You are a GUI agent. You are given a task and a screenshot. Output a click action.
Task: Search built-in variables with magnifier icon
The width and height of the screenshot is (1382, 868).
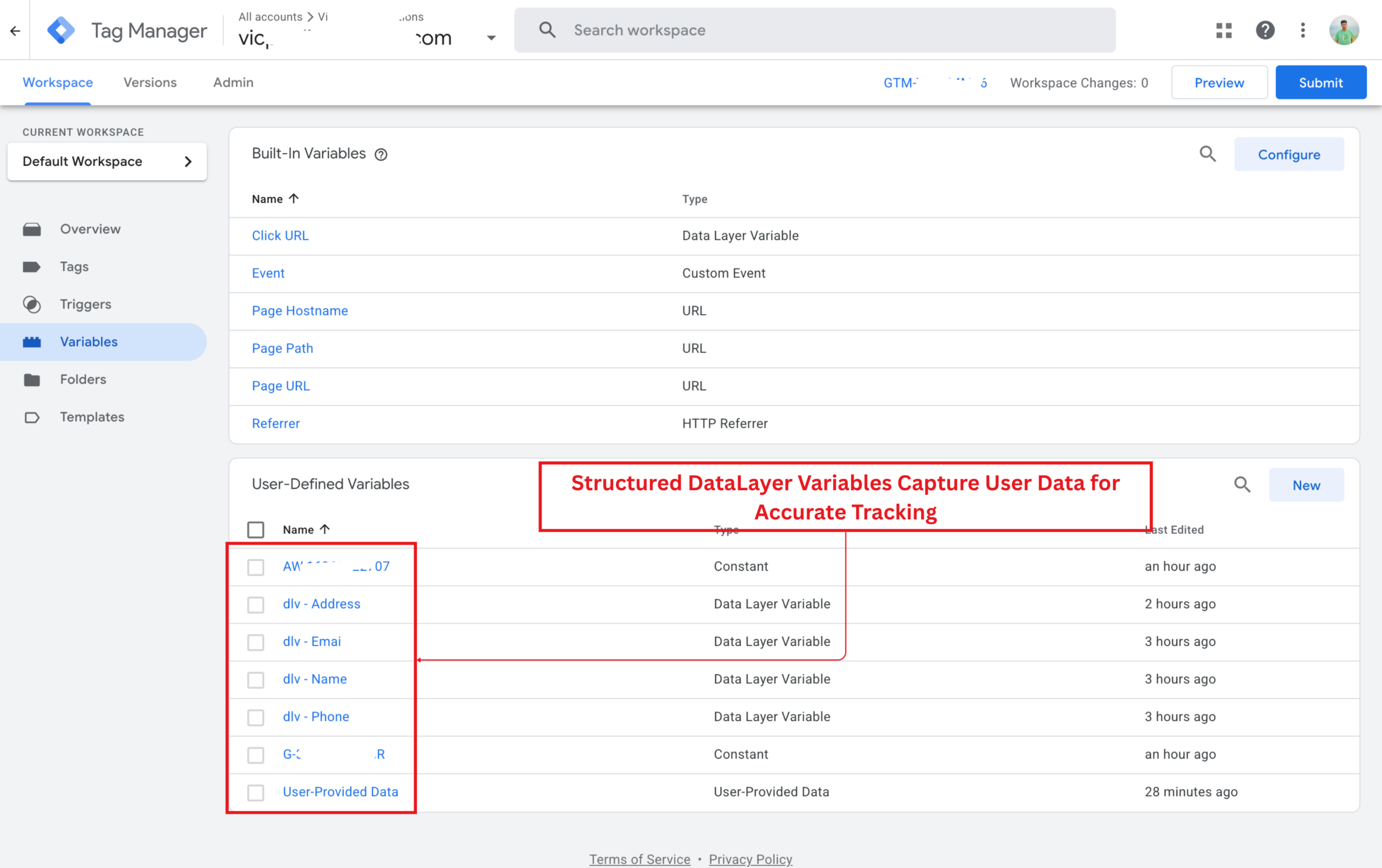click(1208, 154)
